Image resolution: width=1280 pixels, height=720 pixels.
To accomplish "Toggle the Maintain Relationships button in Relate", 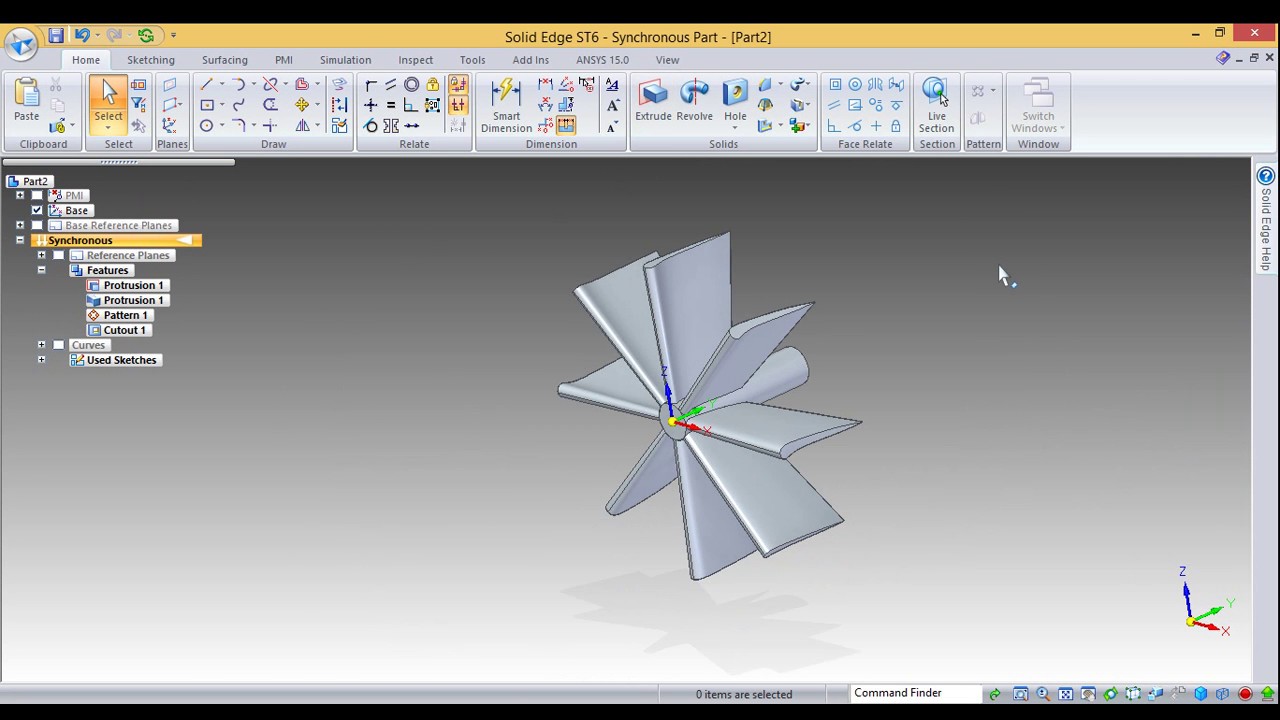I will pyautogui.click(x=458, y=85).
